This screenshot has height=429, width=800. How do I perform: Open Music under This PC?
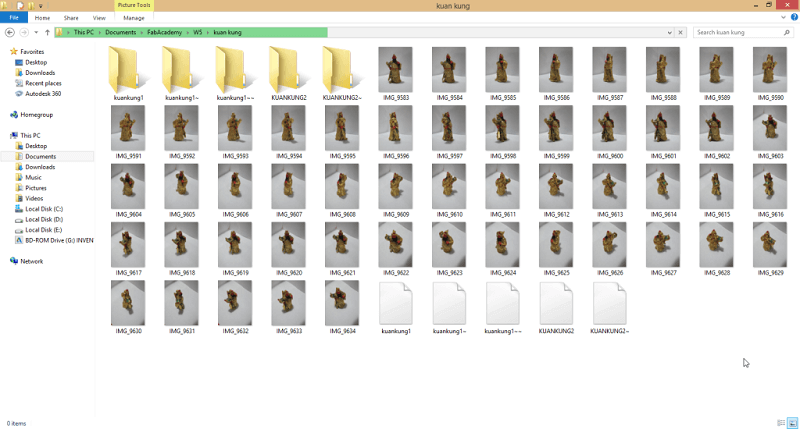pyautogui.click(x=34, y=178)
